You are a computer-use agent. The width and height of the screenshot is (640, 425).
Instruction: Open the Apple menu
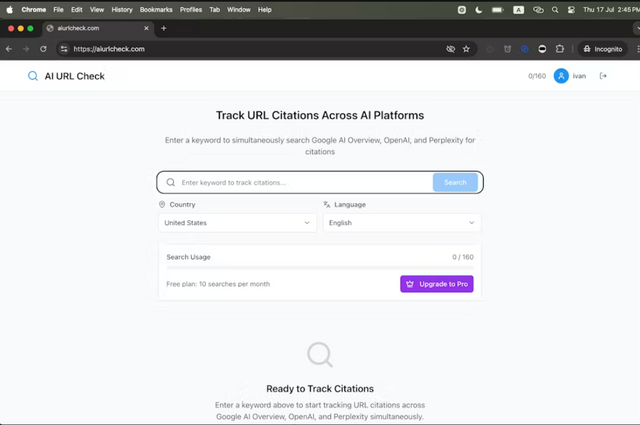tap(9, 9)
